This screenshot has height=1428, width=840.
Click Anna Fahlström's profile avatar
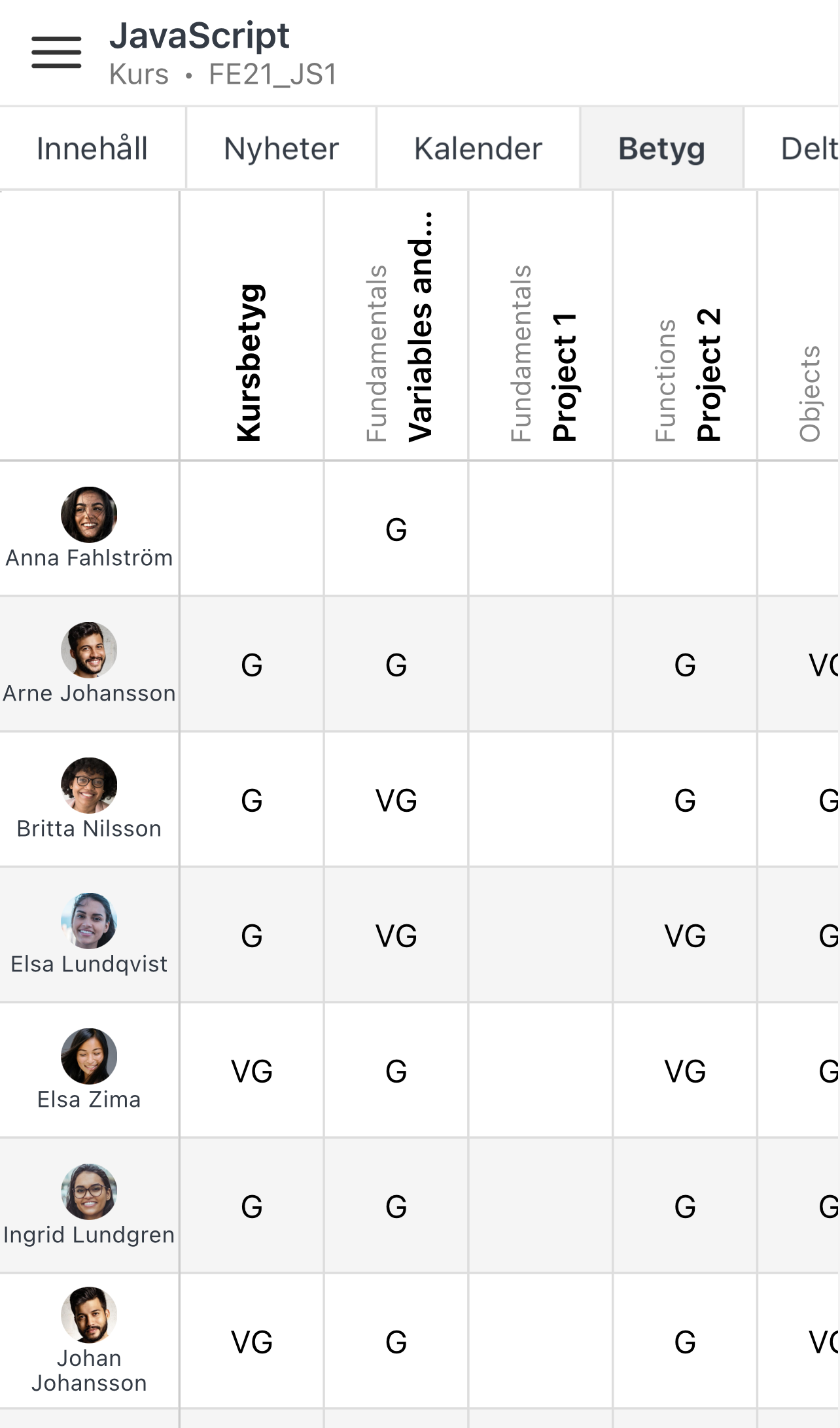coord(89,515)
